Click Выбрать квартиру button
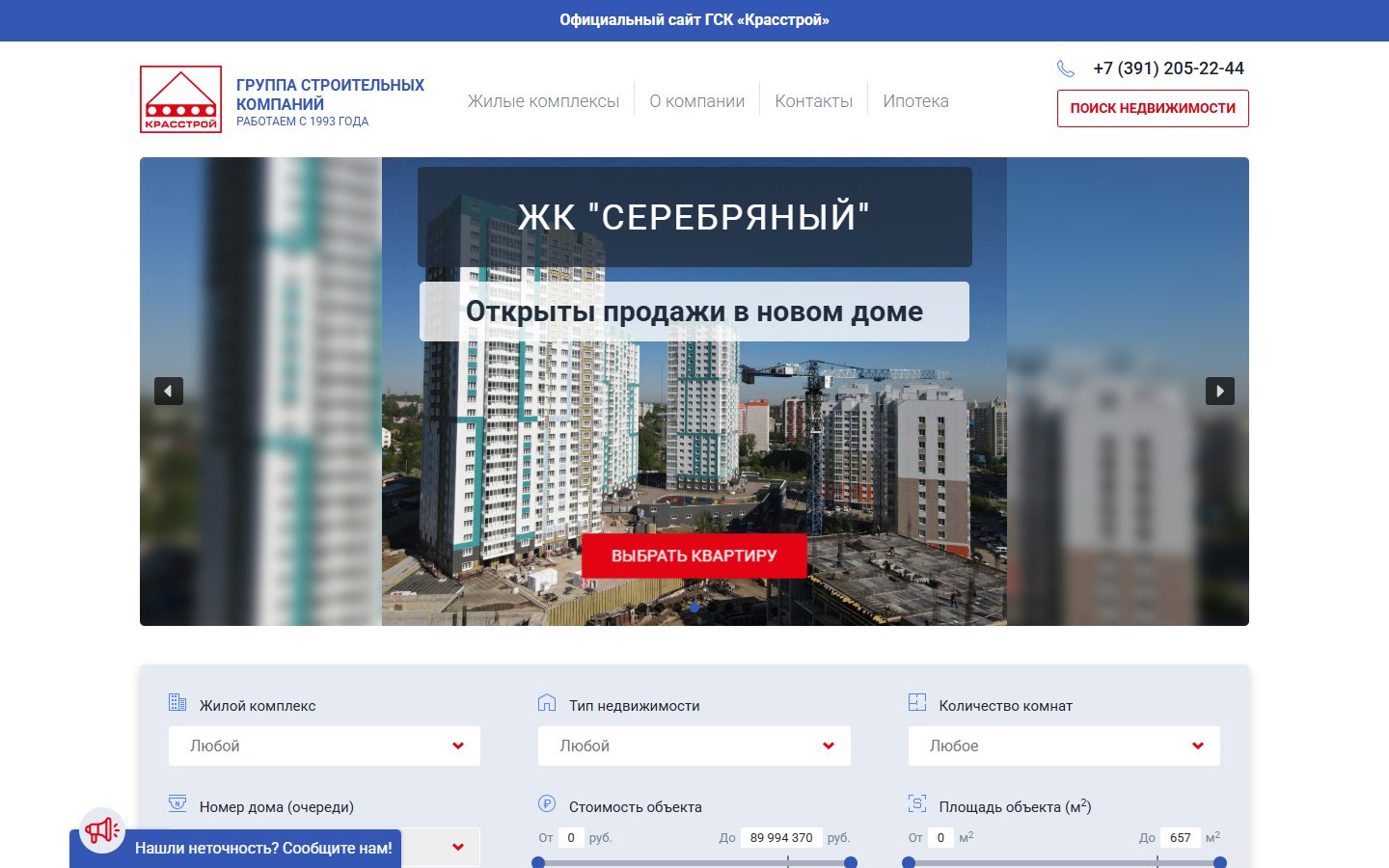This screenshot has height=868, width=1389. 694,556
